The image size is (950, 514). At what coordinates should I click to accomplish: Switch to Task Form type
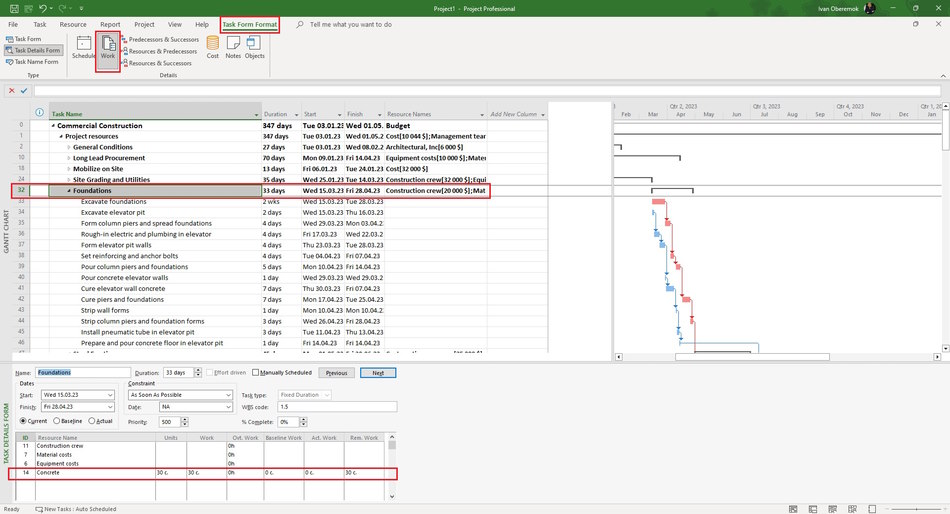(x=24, y=39)
